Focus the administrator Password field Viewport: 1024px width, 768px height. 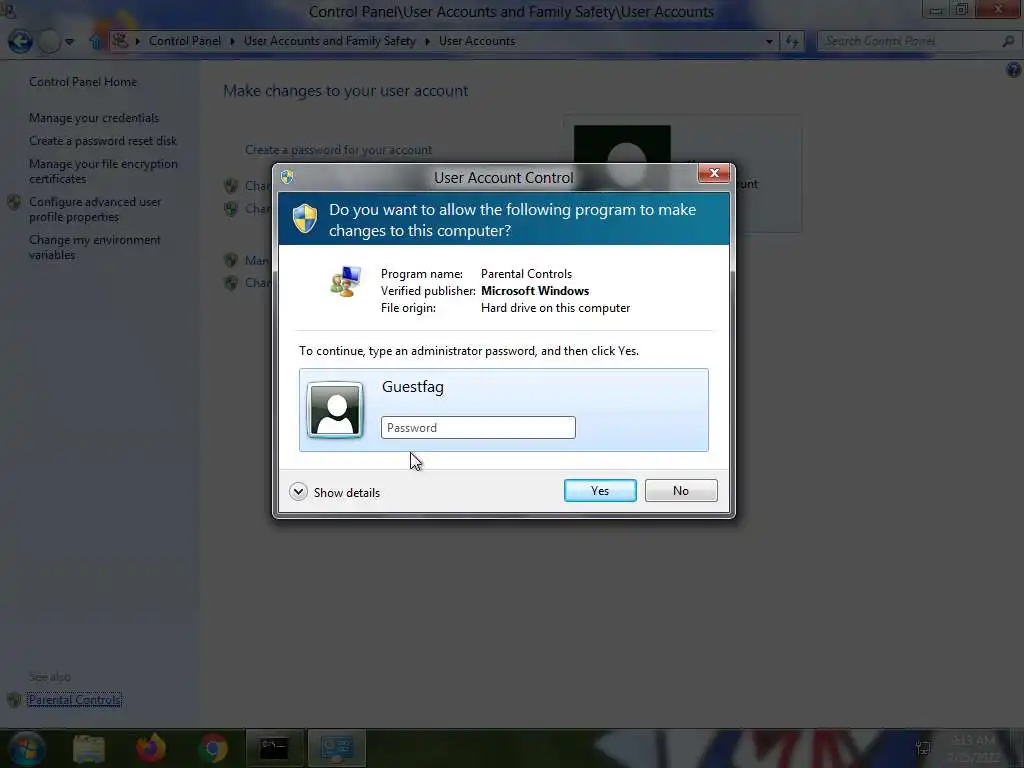tap(478, 428)
